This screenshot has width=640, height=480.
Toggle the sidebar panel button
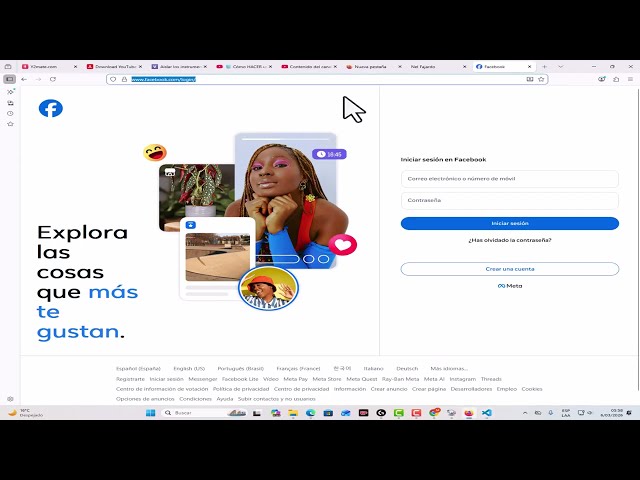coord(10,79)
